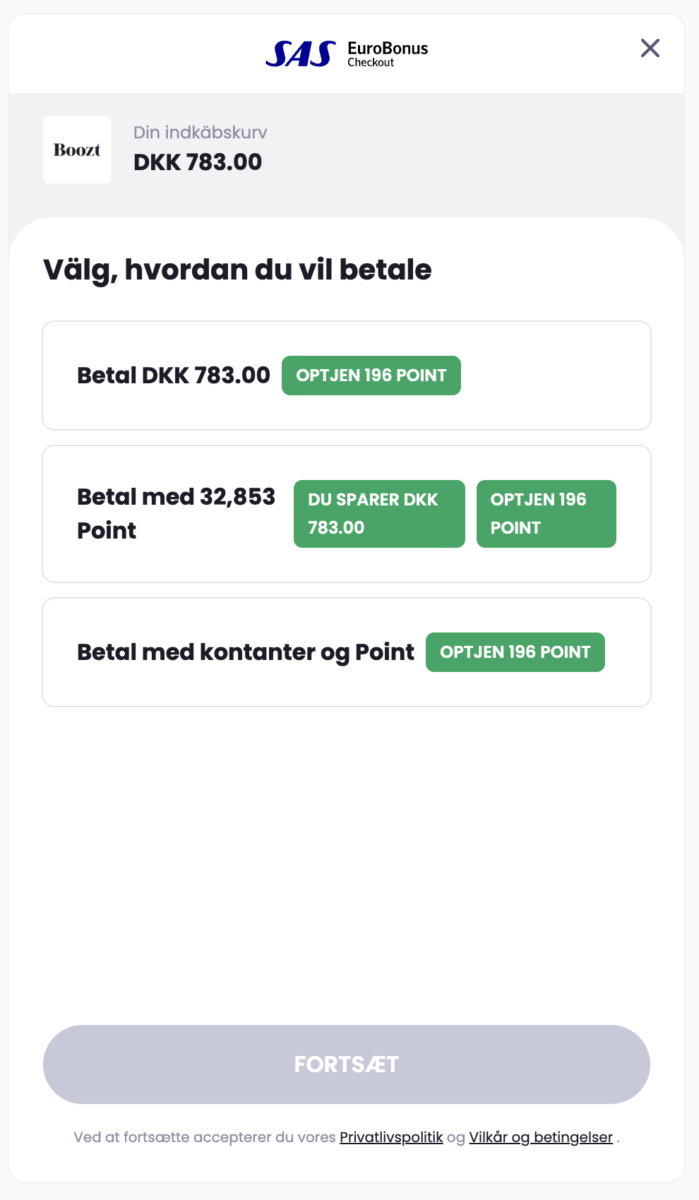The image size is (699, 1200).
Task: Click the 'Ved at fortsætte accepterer' disclaimer text
Action: pos(205,1137)
